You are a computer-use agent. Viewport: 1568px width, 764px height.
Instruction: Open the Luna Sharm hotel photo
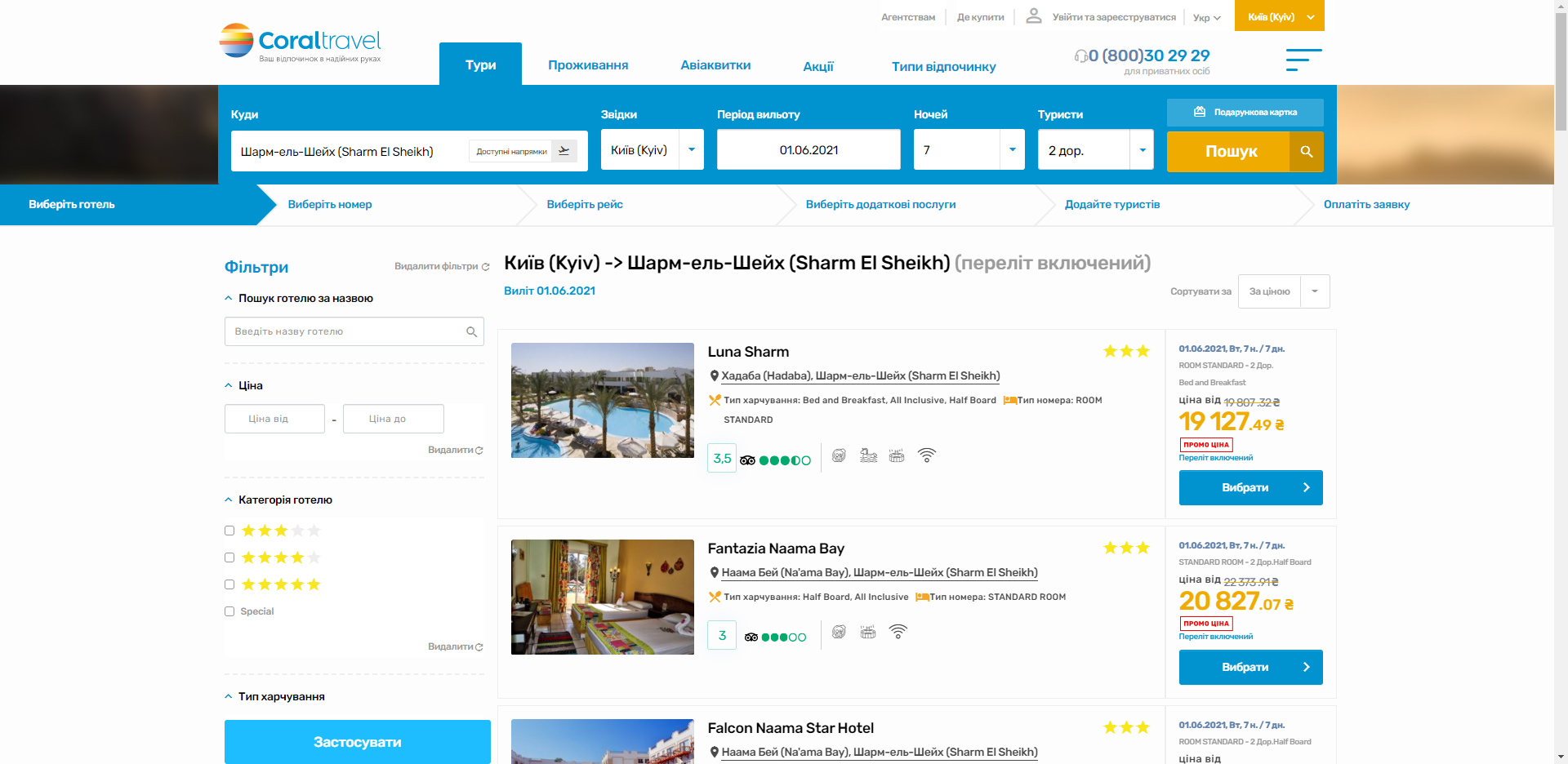tap(603, 400)
